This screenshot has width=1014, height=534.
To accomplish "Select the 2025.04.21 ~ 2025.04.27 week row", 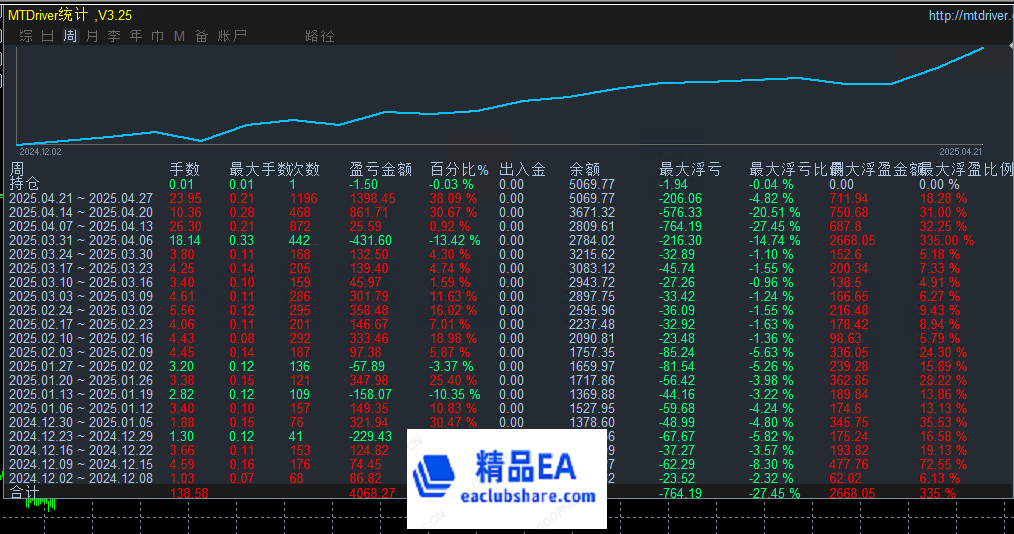I will click(81, 198).
